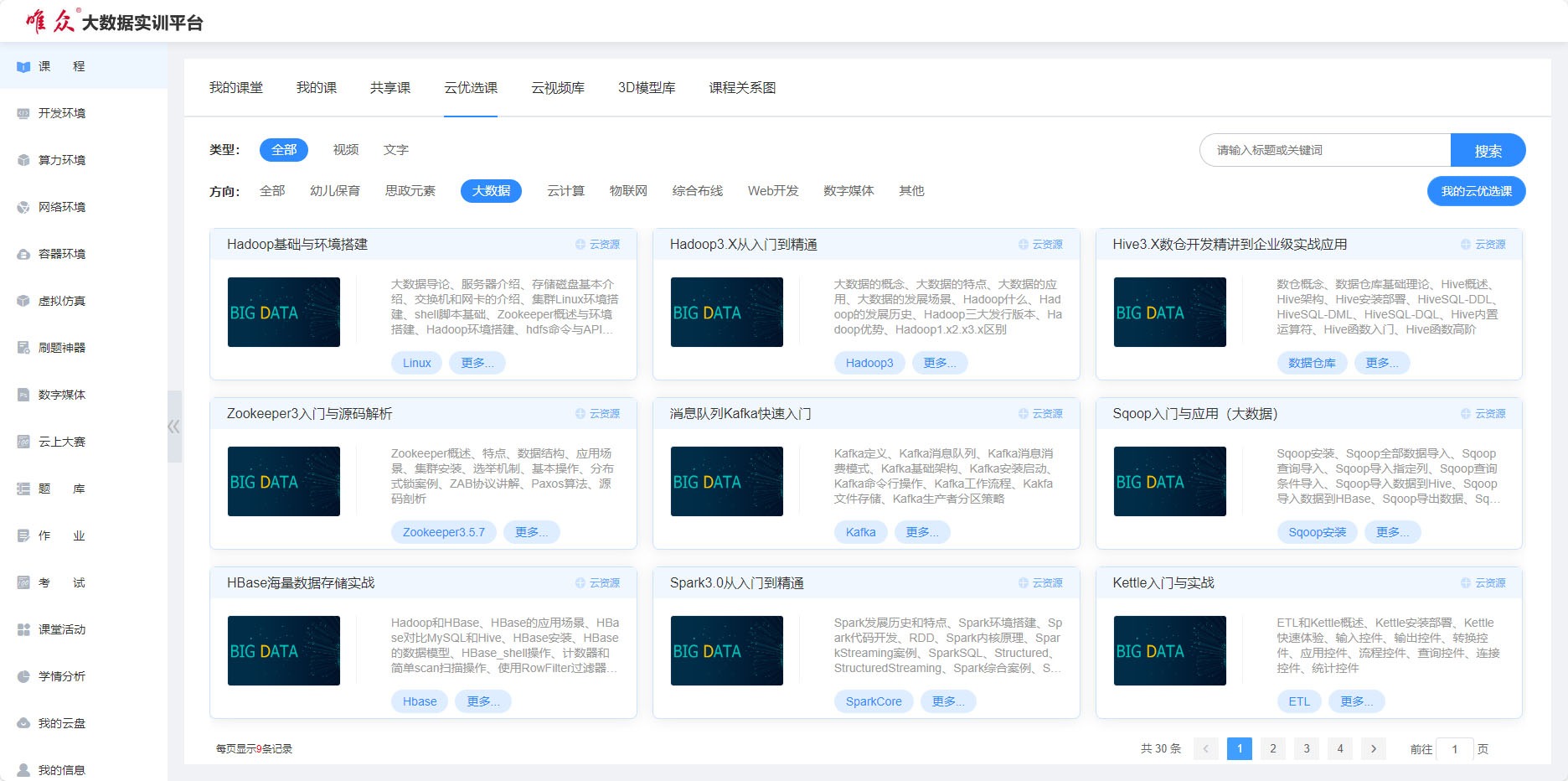The width and height of the screenshot is (1568, 781).
Task: Open 开发环境 from the sidebar icon
Action: [x=23, y=113]
